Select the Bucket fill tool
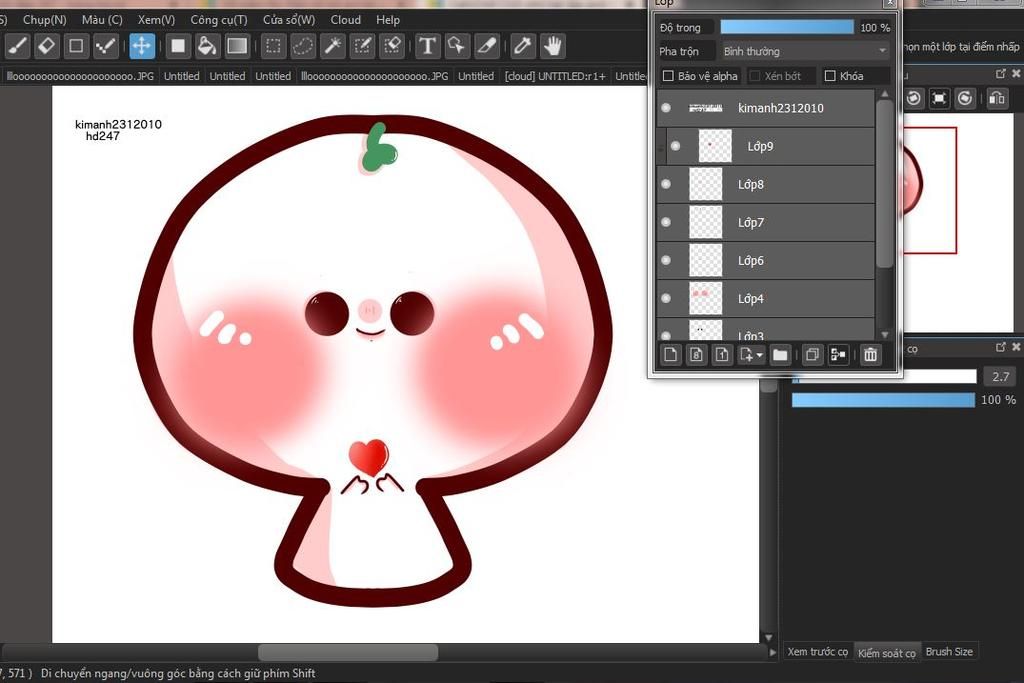Viewport: 1024px width, 683px height. [x=207, y=46]
